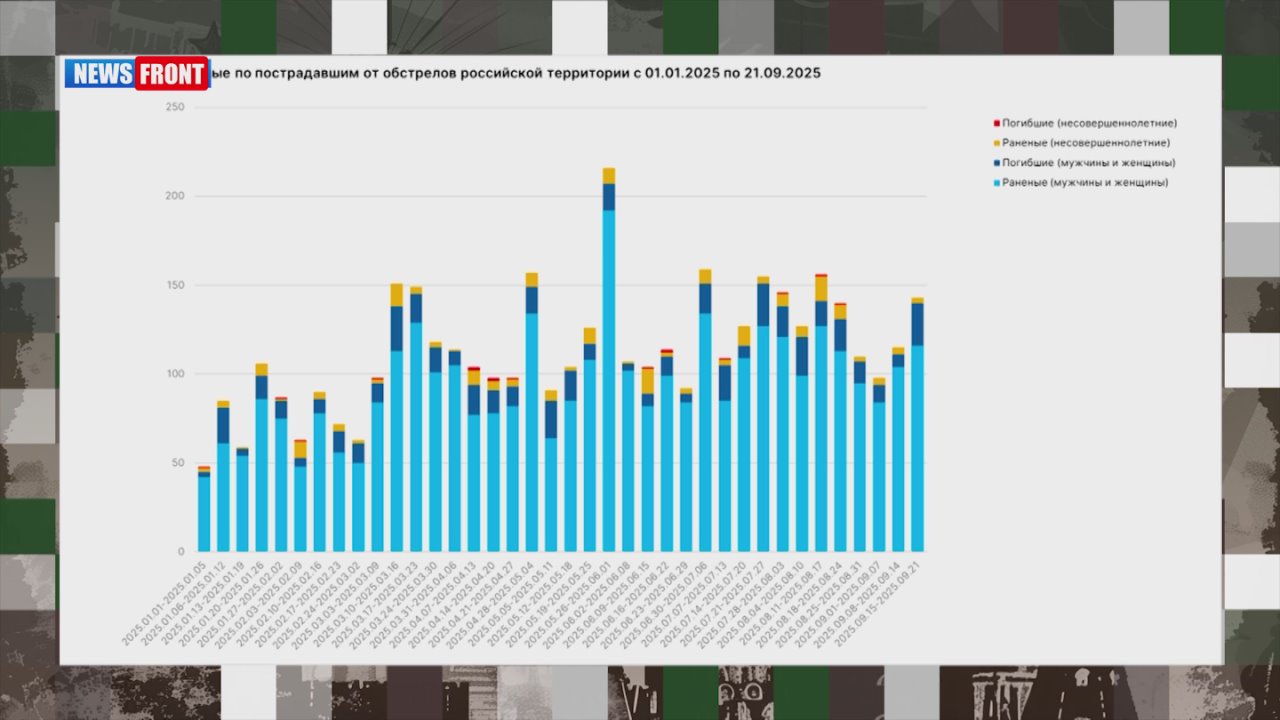Viewport: 1280px width, 720px height.
Task: Select the last bar for 2025.09.15-2025.09.21
Action: point(918,424)
